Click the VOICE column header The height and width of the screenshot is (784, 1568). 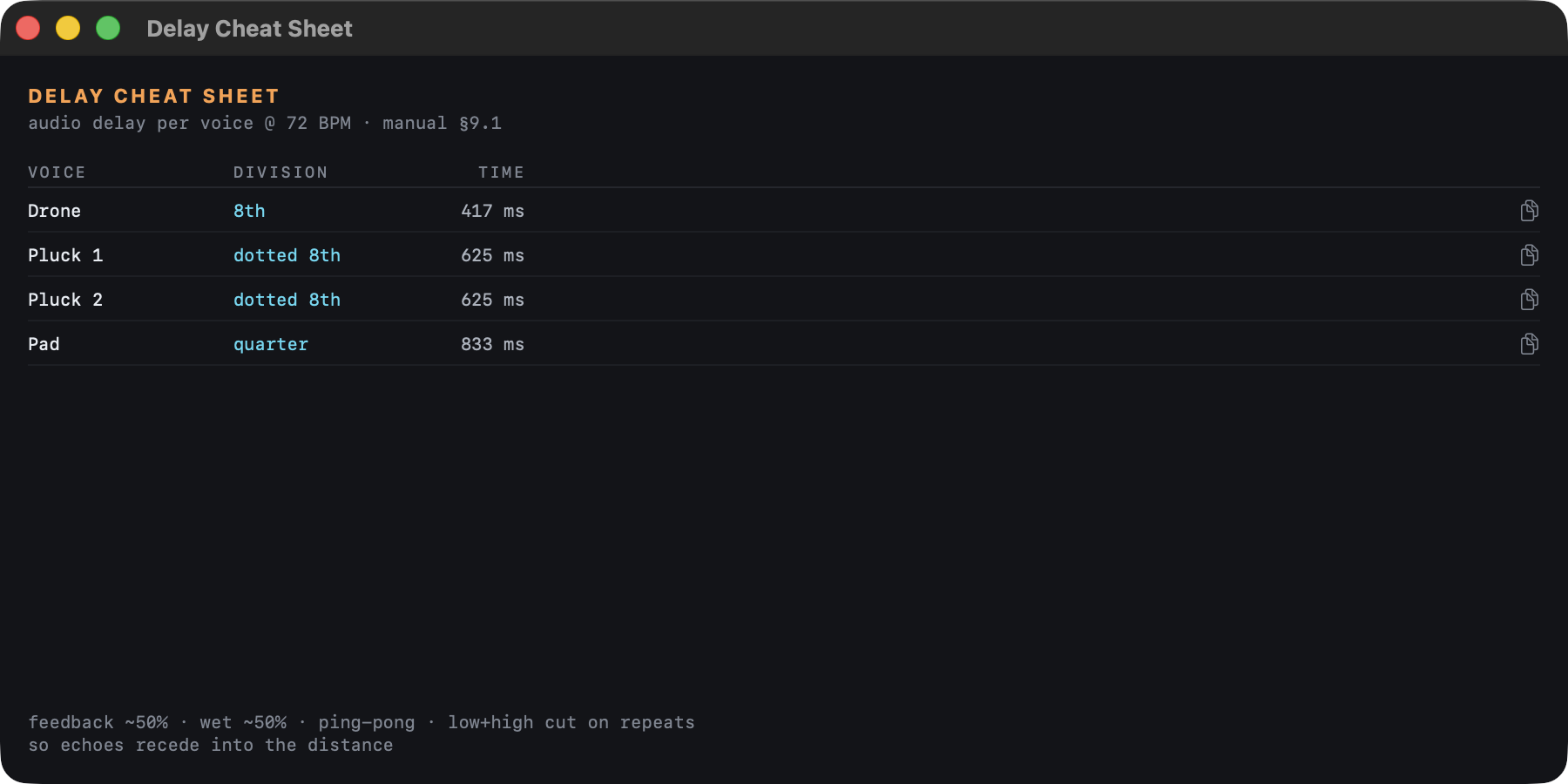57,172
